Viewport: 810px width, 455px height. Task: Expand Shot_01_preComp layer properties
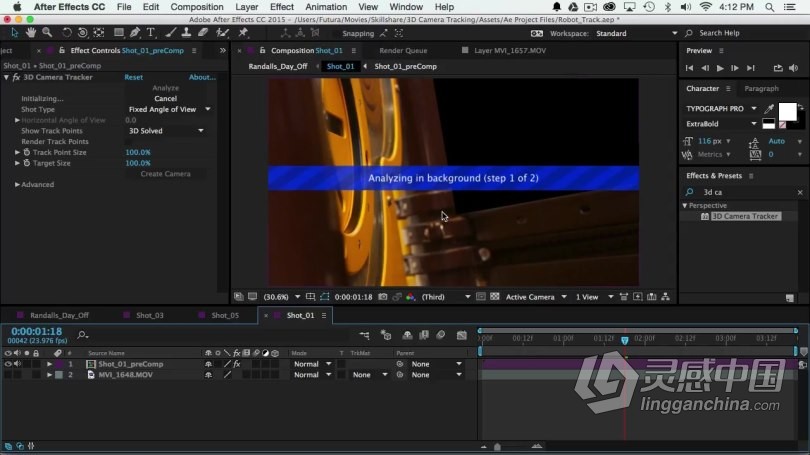[49, 364]
